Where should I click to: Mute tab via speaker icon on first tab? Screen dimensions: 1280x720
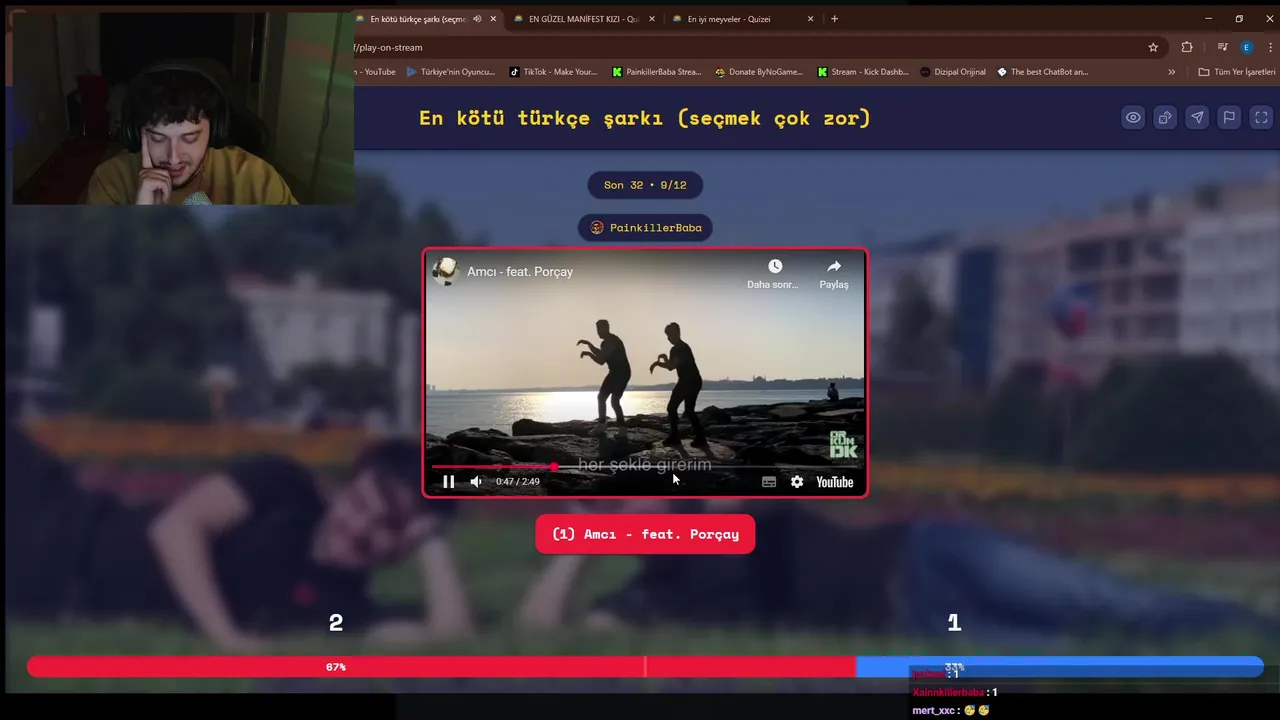pos(477,19)
